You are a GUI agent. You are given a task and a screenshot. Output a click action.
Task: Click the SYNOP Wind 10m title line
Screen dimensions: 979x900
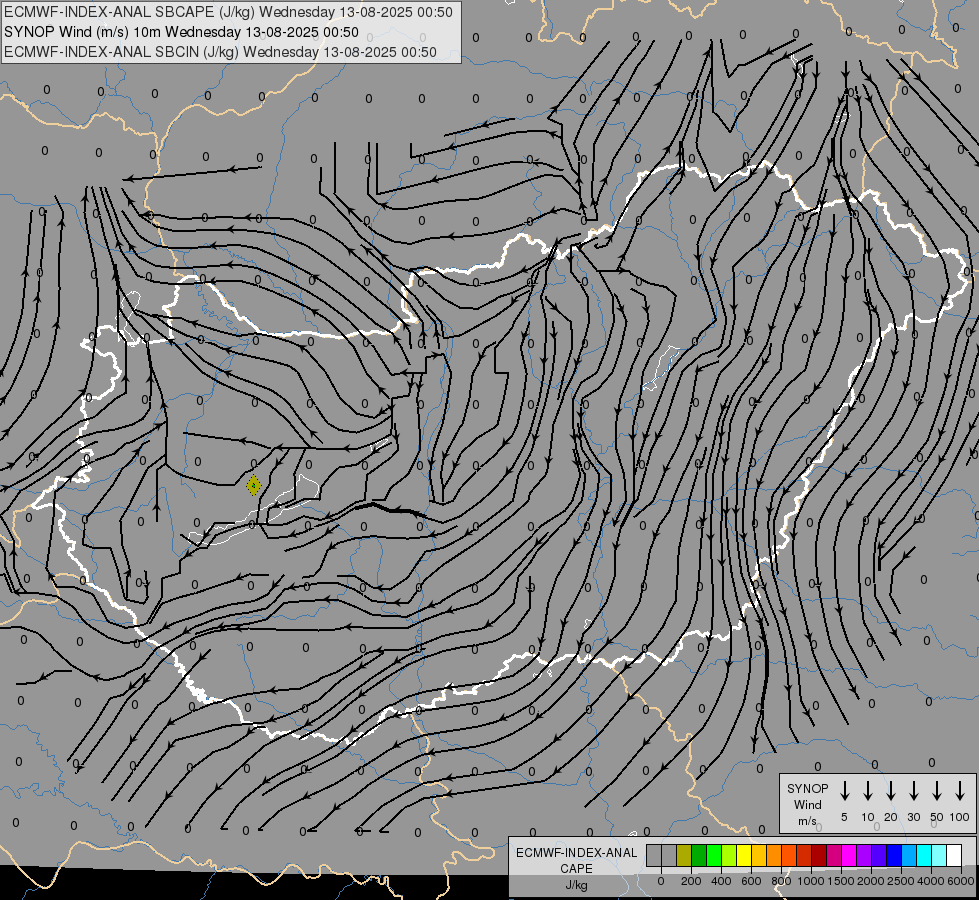(x=181, y=32)
